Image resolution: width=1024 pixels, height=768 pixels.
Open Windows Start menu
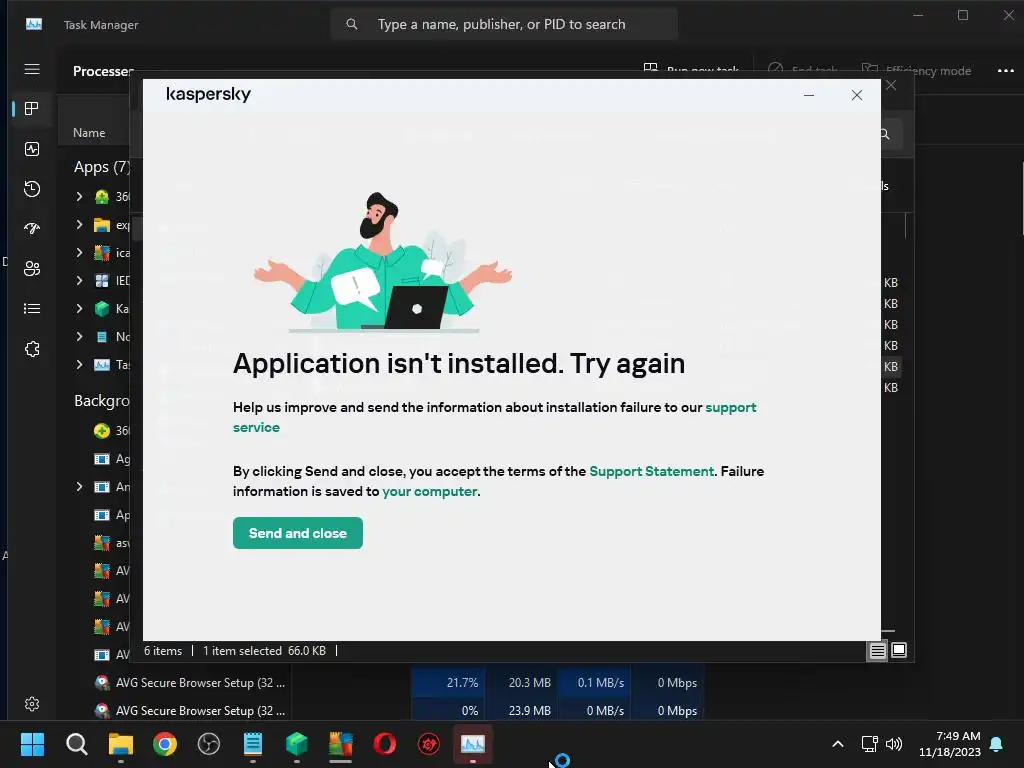(32, 744)
